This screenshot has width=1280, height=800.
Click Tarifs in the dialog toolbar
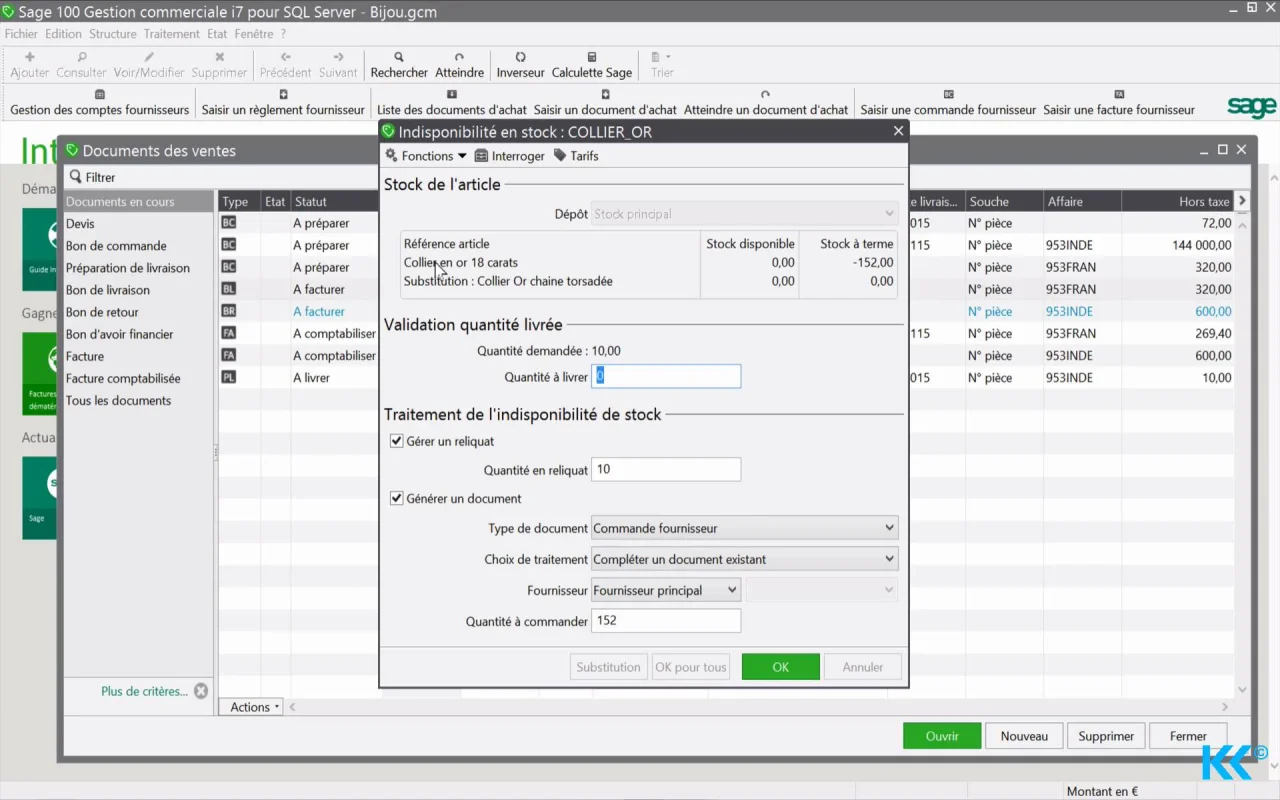point(576,156)
